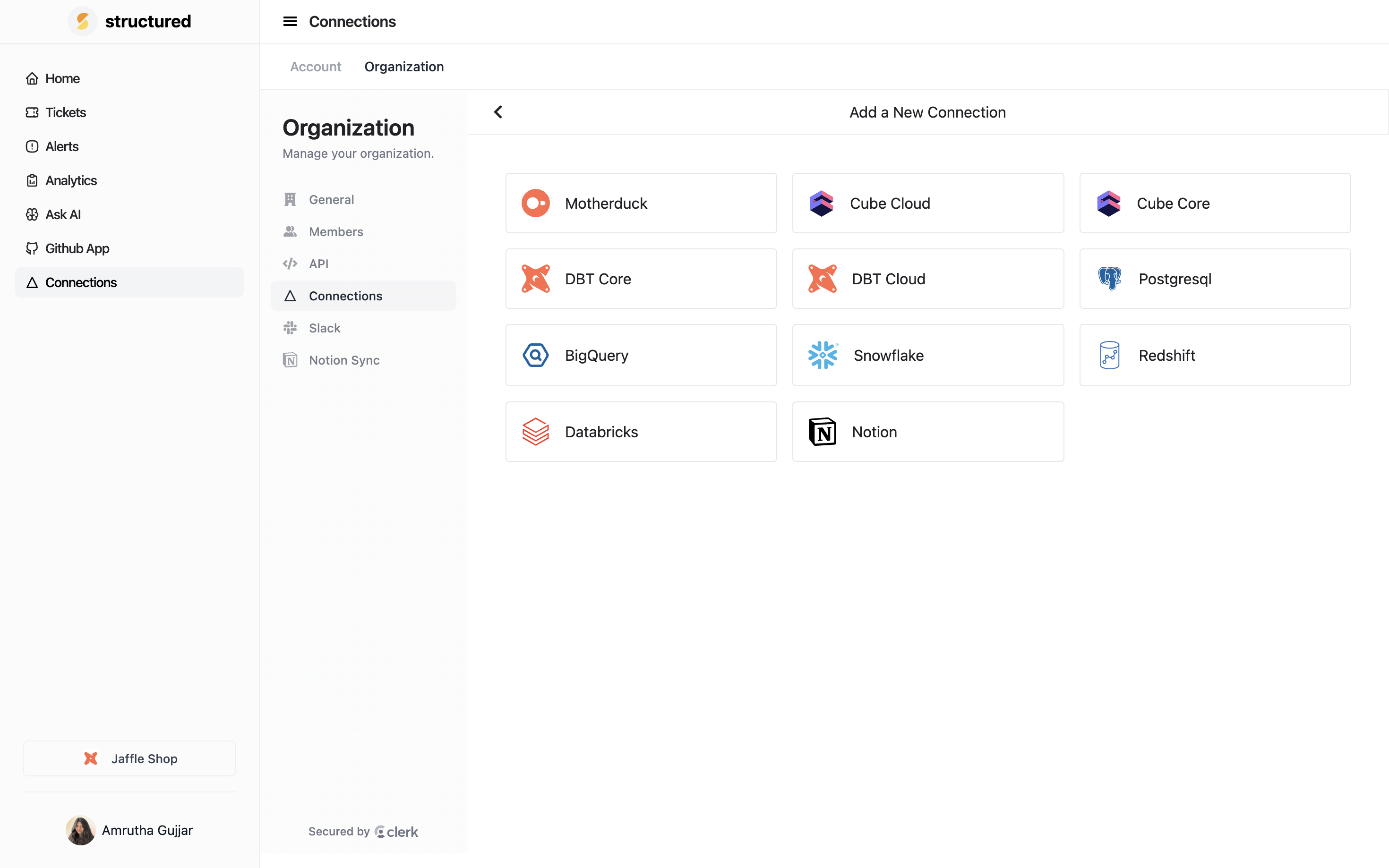The image size is (1389, 868).
Task: Select the Cube Cloud connection
Action: coord(928,203)
